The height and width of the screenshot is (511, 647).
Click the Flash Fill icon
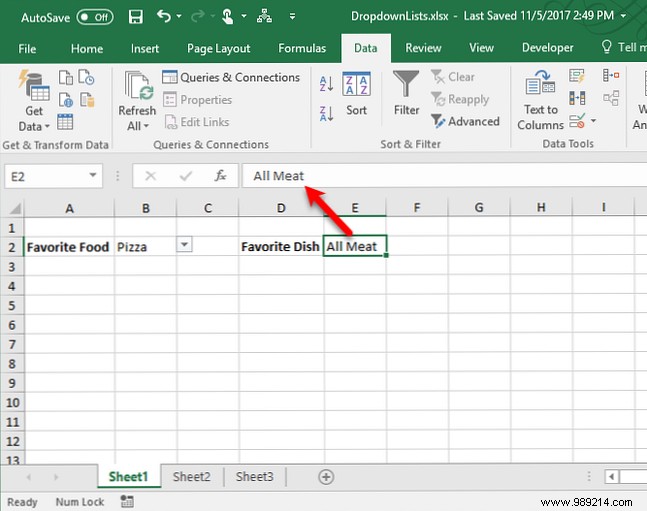pyautogui.click(x=577, y=76)
